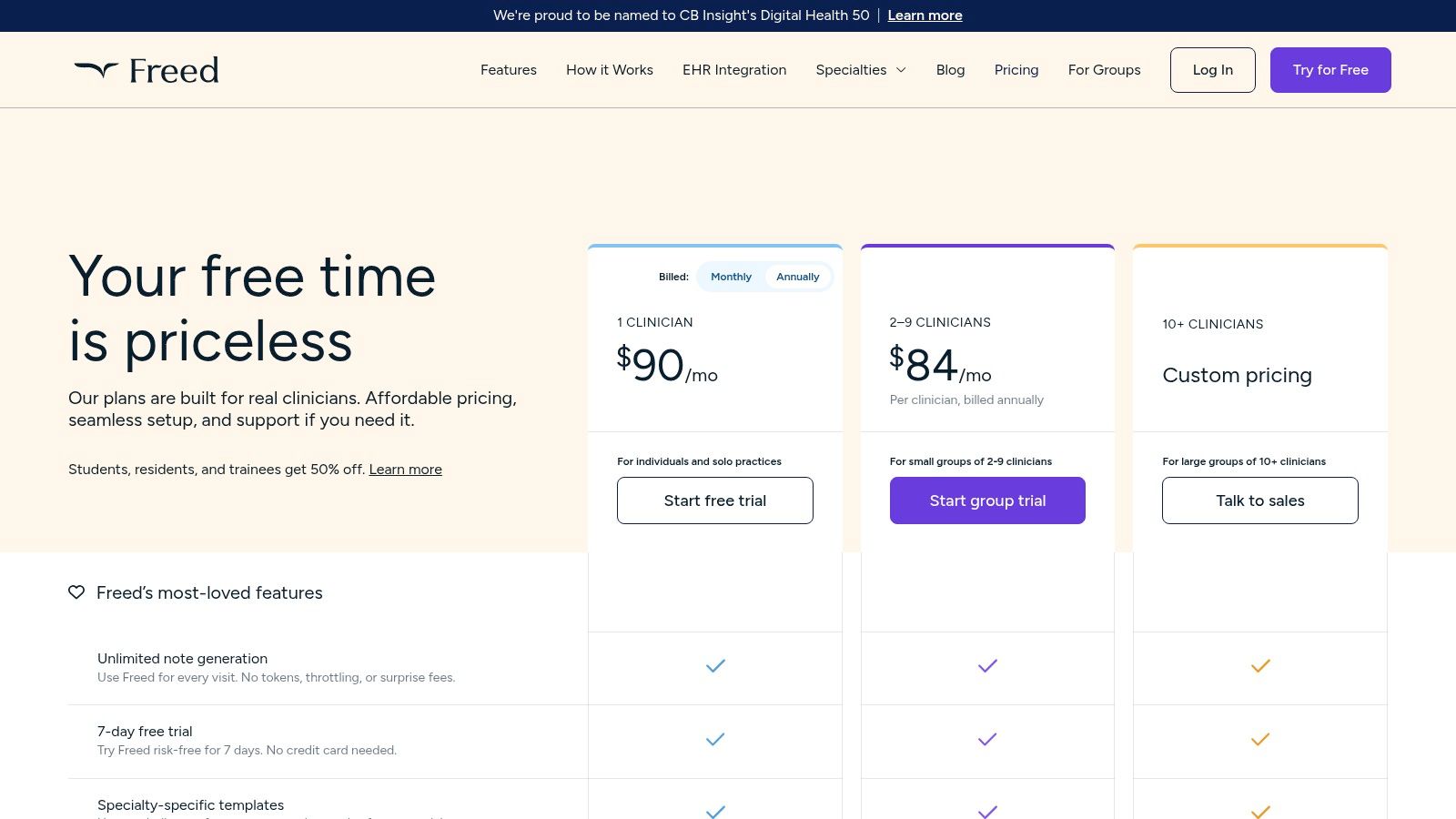
Task: Click the heart icon beside most-loved features
Action: click(76, 592)
